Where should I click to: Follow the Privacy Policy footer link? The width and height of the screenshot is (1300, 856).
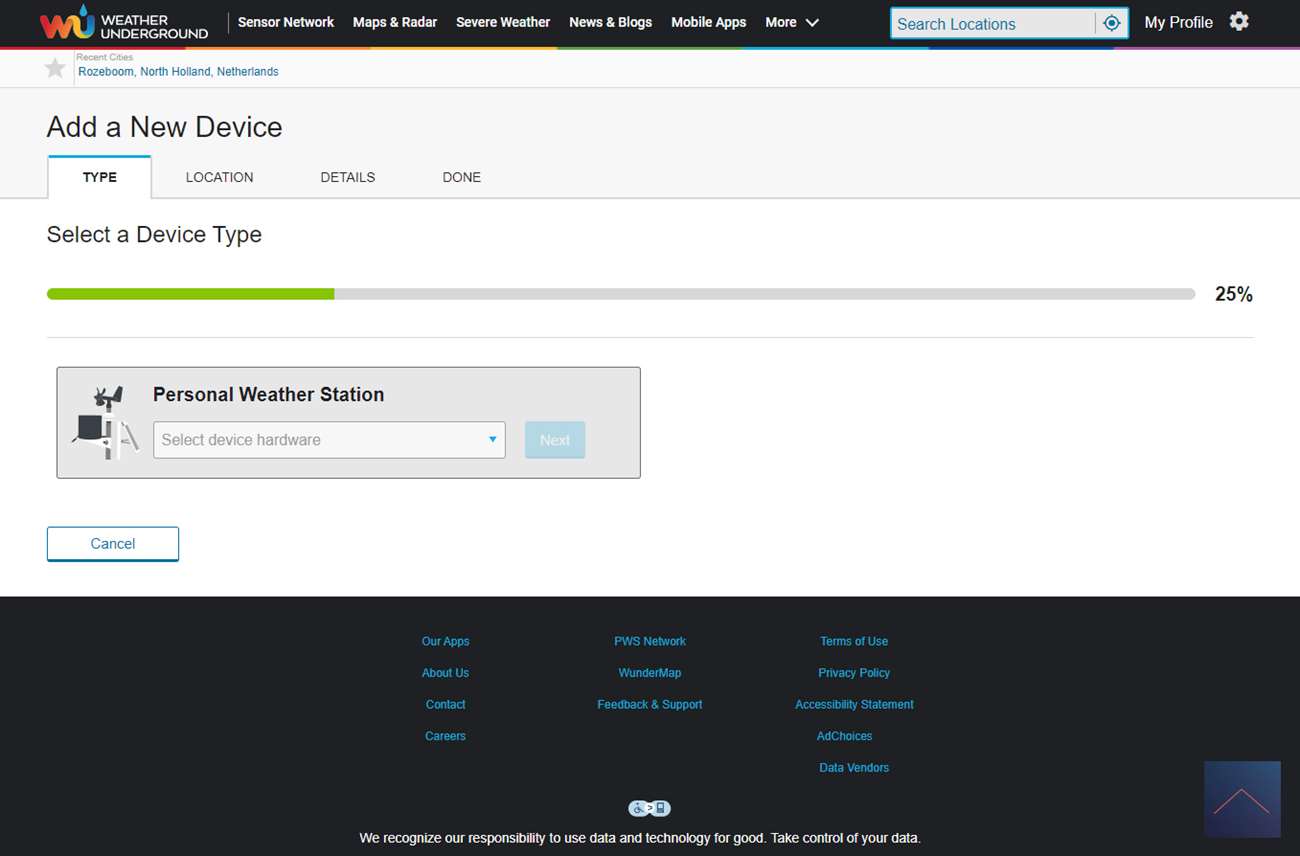(x=853, y=673)
